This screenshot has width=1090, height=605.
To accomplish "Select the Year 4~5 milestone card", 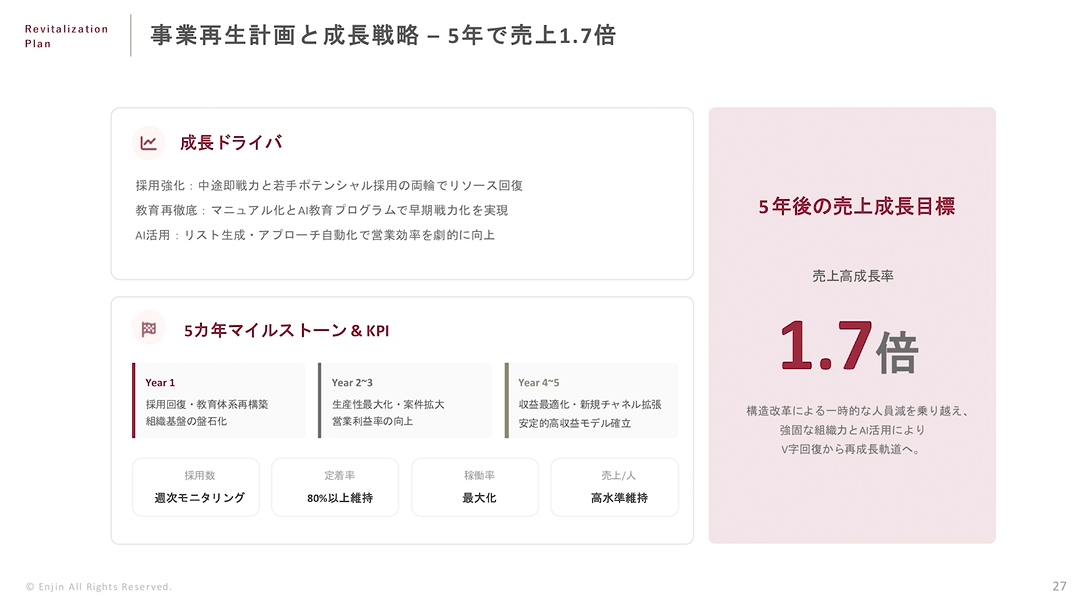I will tap(591, 401).
